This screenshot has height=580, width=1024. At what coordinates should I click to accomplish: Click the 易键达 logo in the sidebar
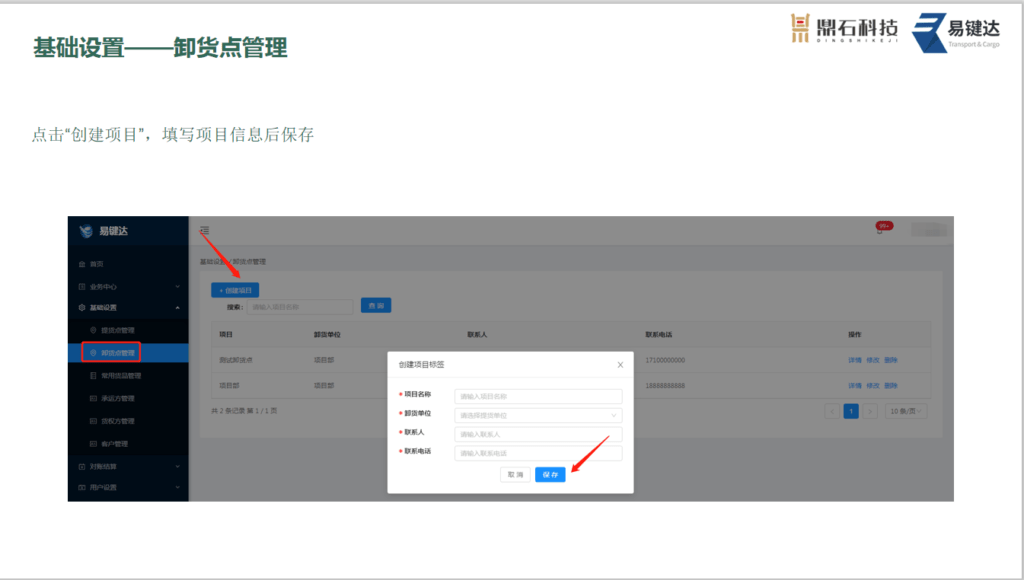(103, 231)
